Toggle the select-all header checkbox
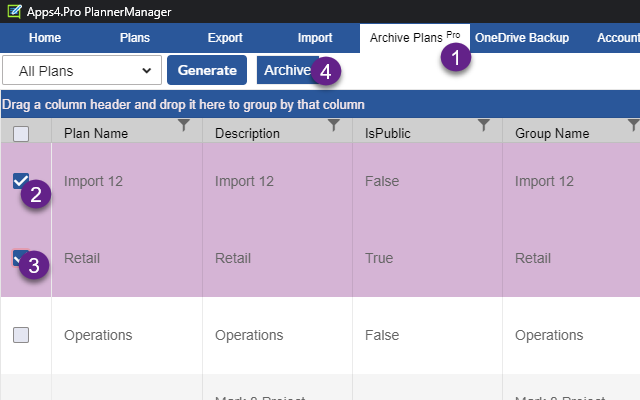The image size is (640, 400). tap(21, 134)
